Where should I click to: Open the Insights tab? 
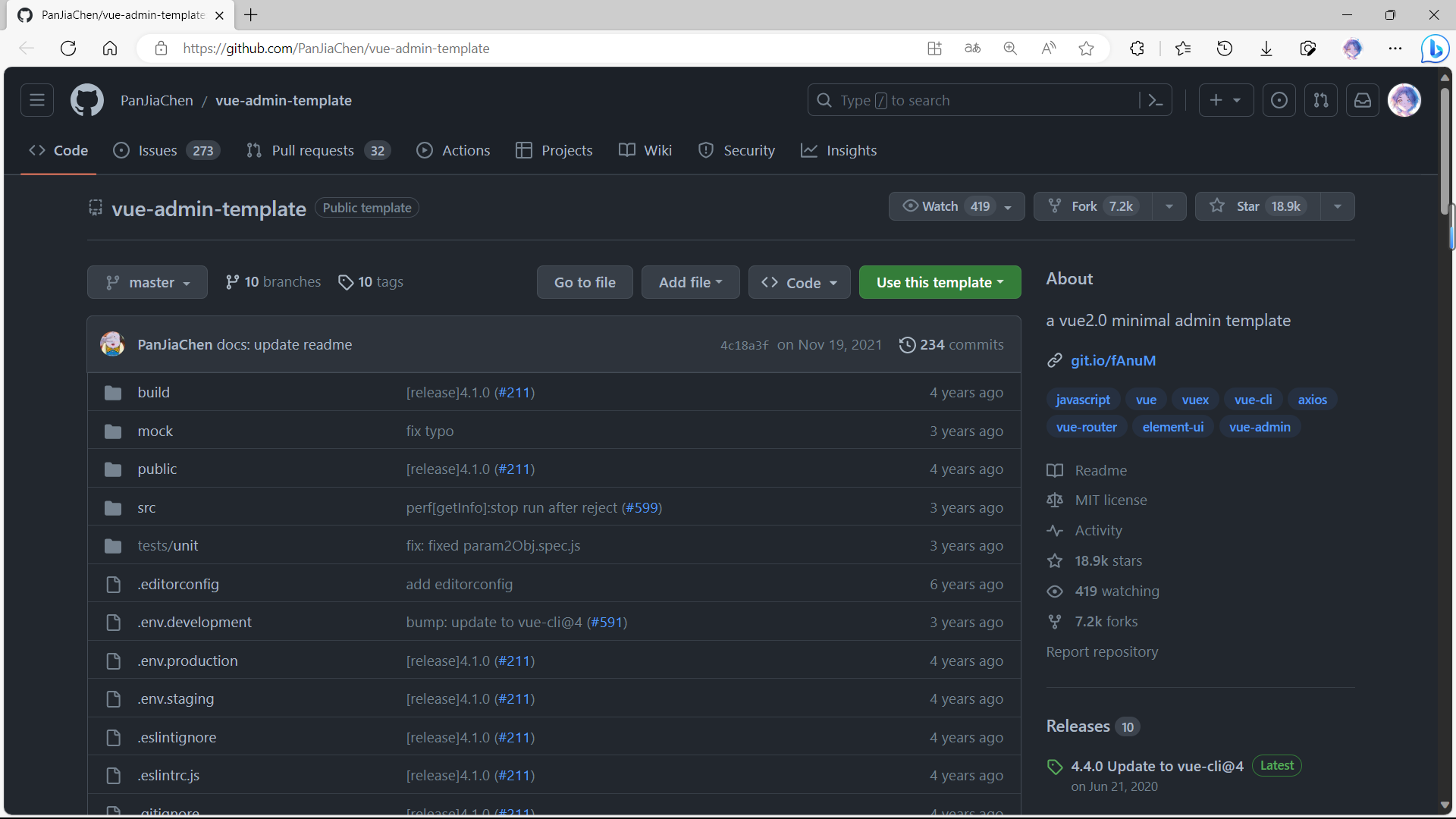851,151
